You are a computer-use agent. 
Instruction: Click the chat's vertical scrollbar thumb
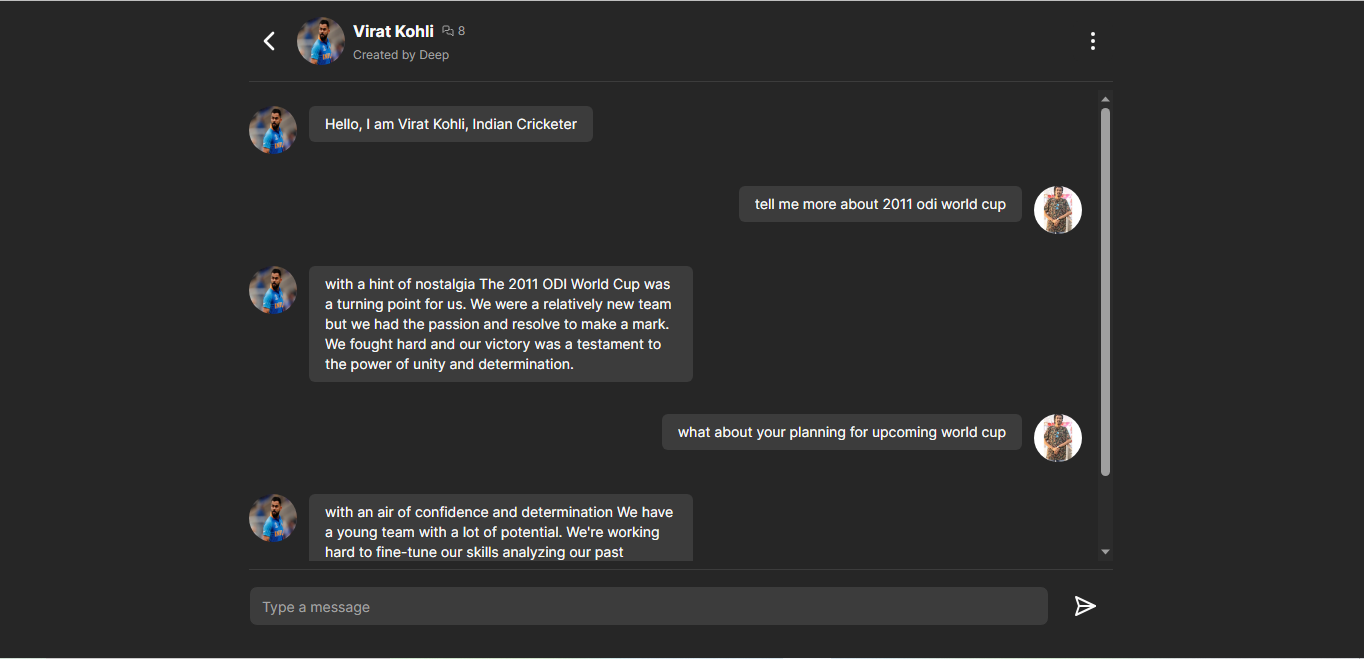pyautogui.click(x=1105, y=290)
